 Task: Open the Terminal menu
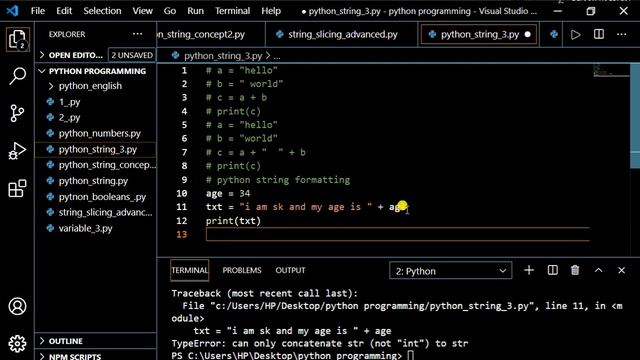coord(233,11)
